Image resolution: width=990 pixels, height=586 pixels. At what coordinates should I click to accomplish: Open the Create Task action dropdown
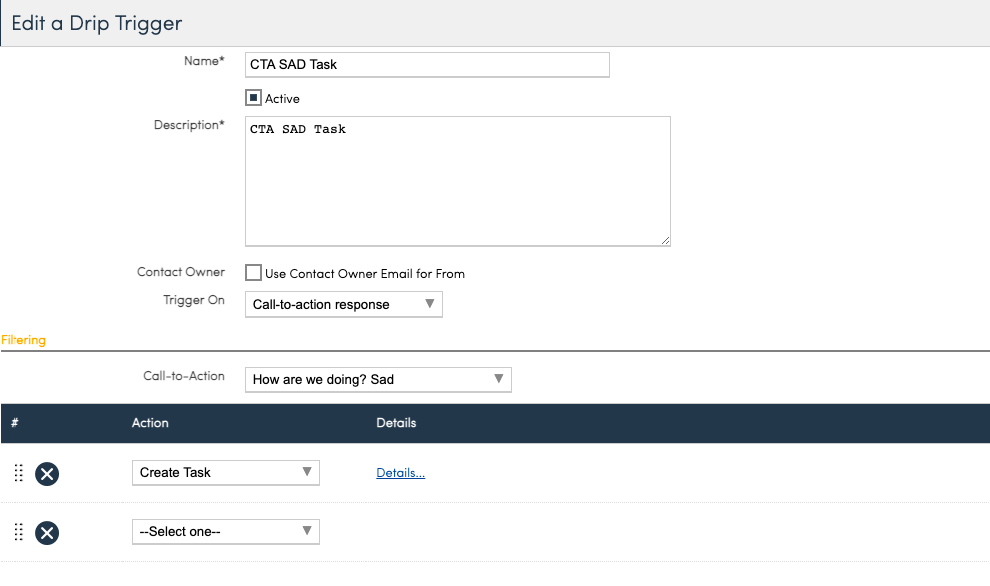[225, 473]
